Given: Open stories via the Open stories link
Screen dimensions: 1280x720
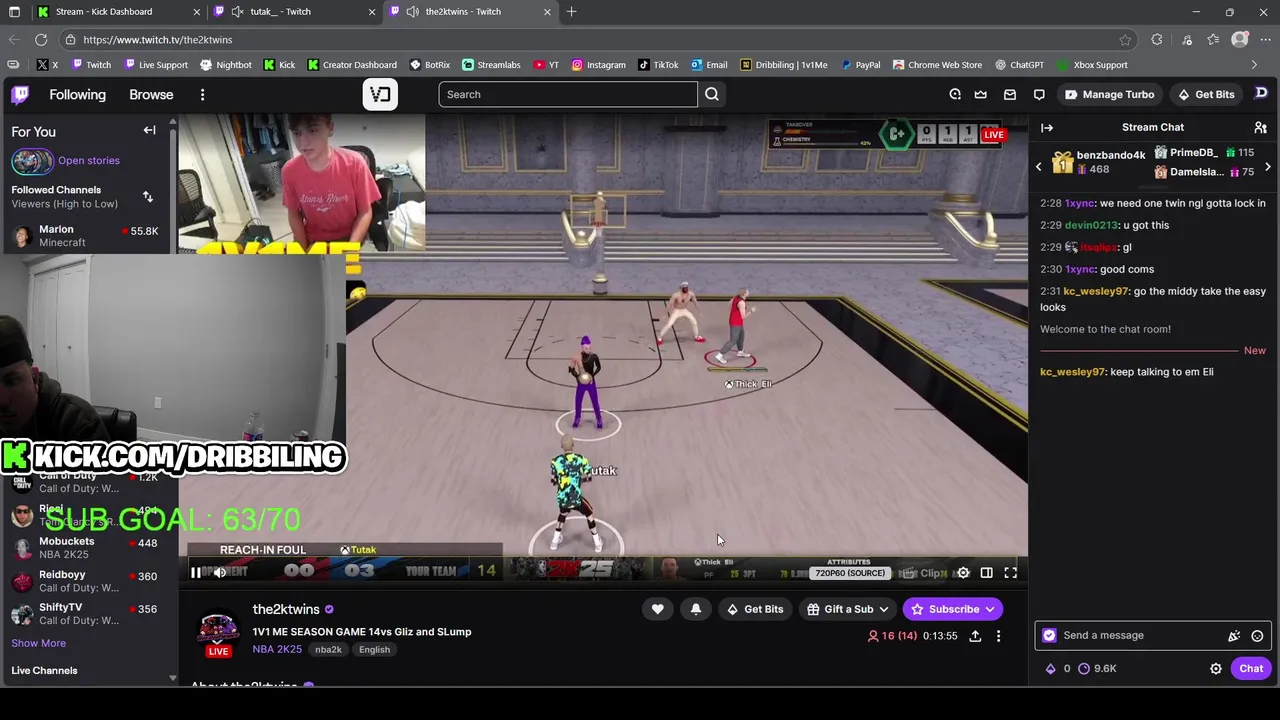Looking at the screenshot, I should [x=88, y=160].
